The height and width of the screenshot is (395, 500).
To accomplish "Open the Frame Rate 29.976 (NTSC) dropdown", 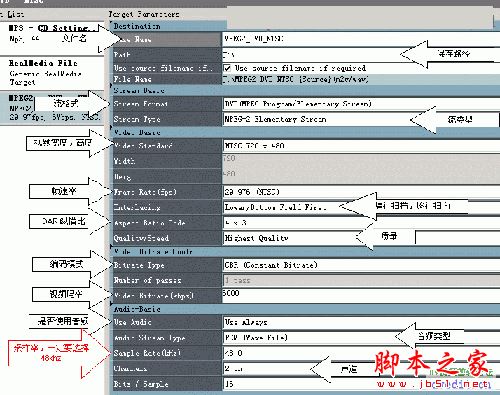I will [361, 192].
